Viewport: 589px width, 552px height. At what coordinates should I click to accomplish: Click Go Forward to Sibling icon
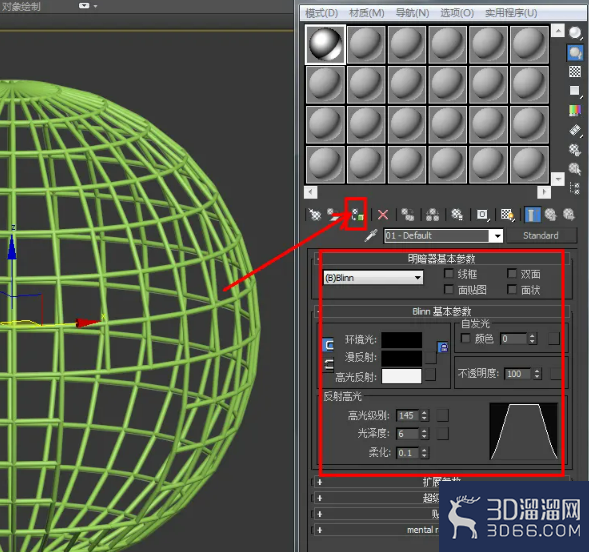(569, 215)
